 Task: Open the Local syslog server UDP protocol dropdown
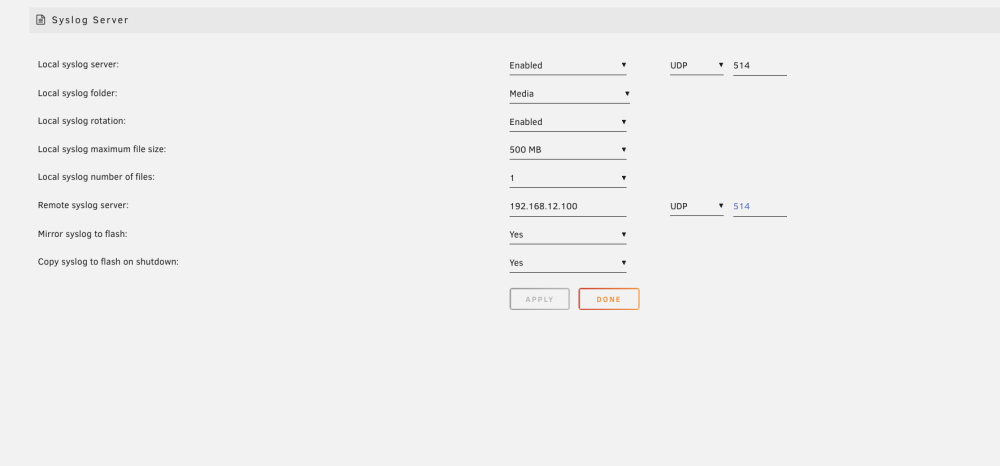point(696,66)
